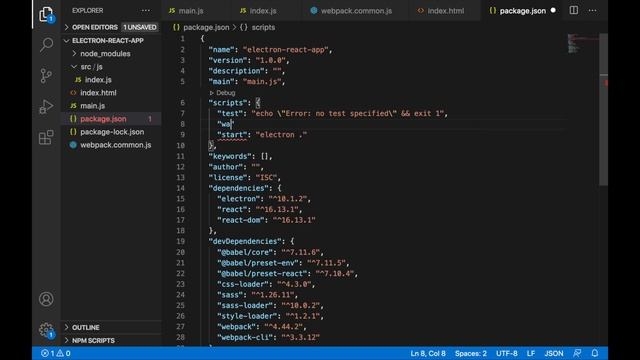Change language mode JSON
640x360 pixels.
coord(553,353)
